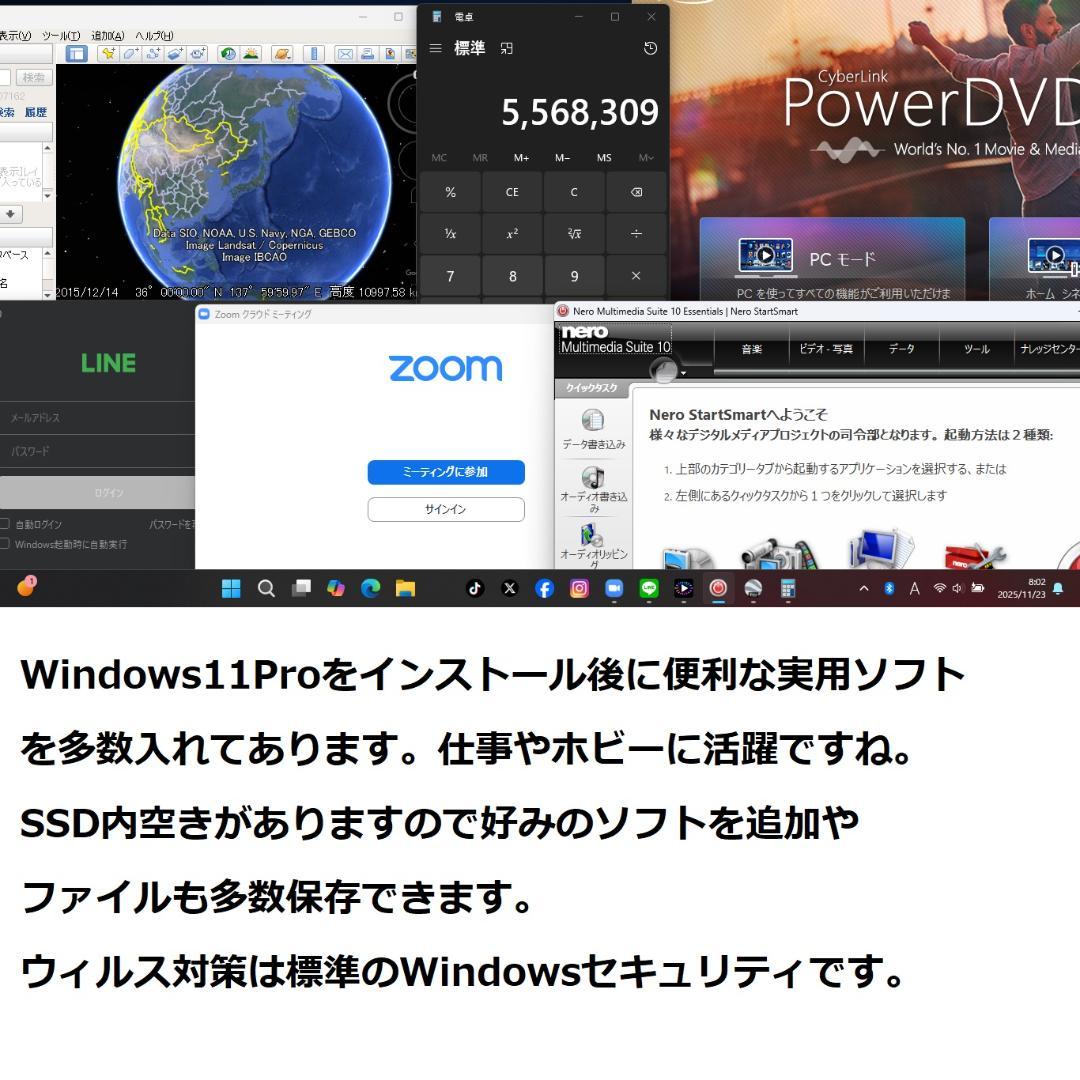Show hidden tray icons chevron
Image resolution: width=1080 pixels, height=1080 pixels.
(x=864, y=588)
